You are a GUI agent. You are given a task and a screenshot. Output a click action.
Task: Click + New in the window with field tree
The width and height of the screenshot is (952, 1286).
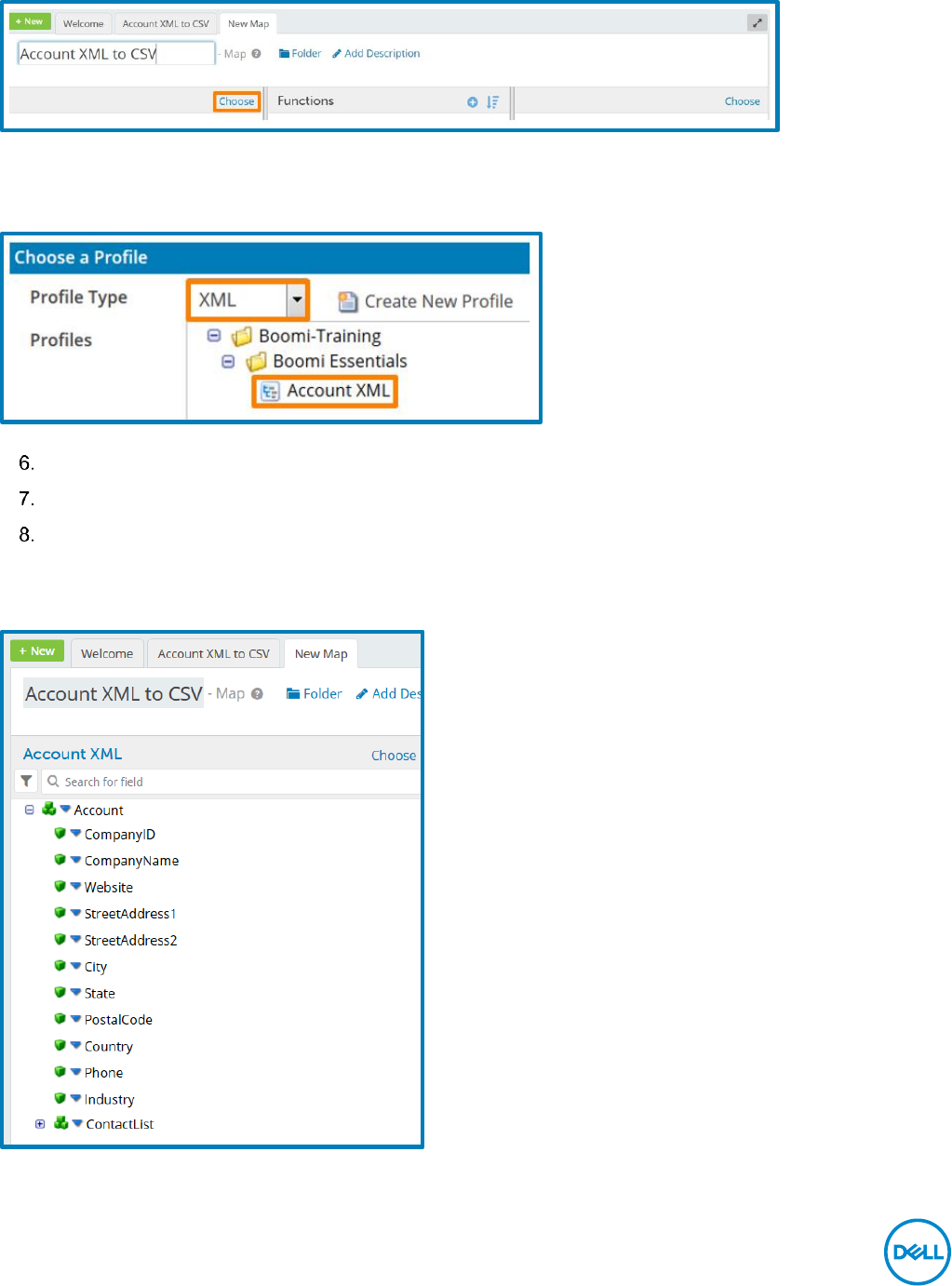point(37,651)
